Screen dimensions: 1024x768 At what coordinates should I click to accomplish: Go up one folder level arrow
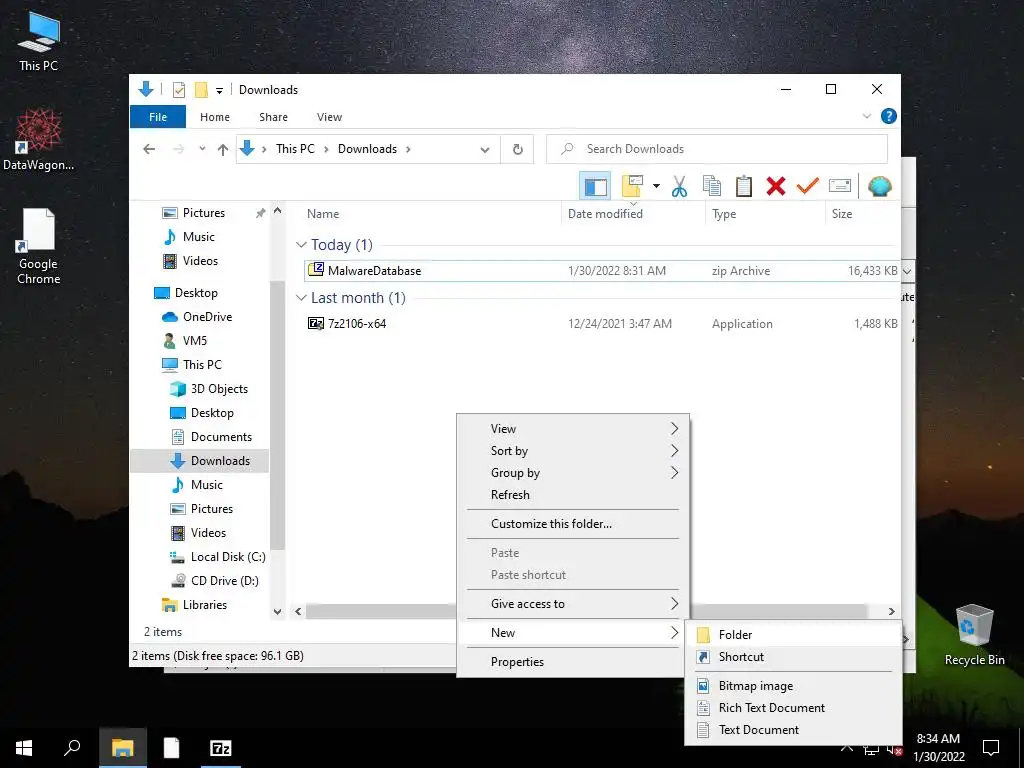click(x=223, y=149)
